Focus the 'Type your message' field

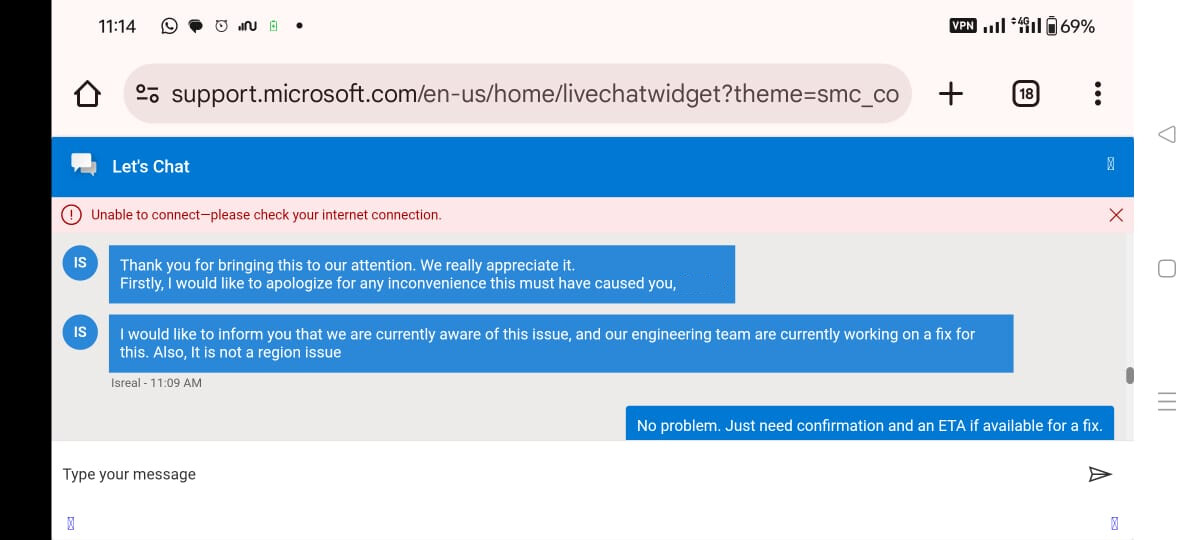560,474
